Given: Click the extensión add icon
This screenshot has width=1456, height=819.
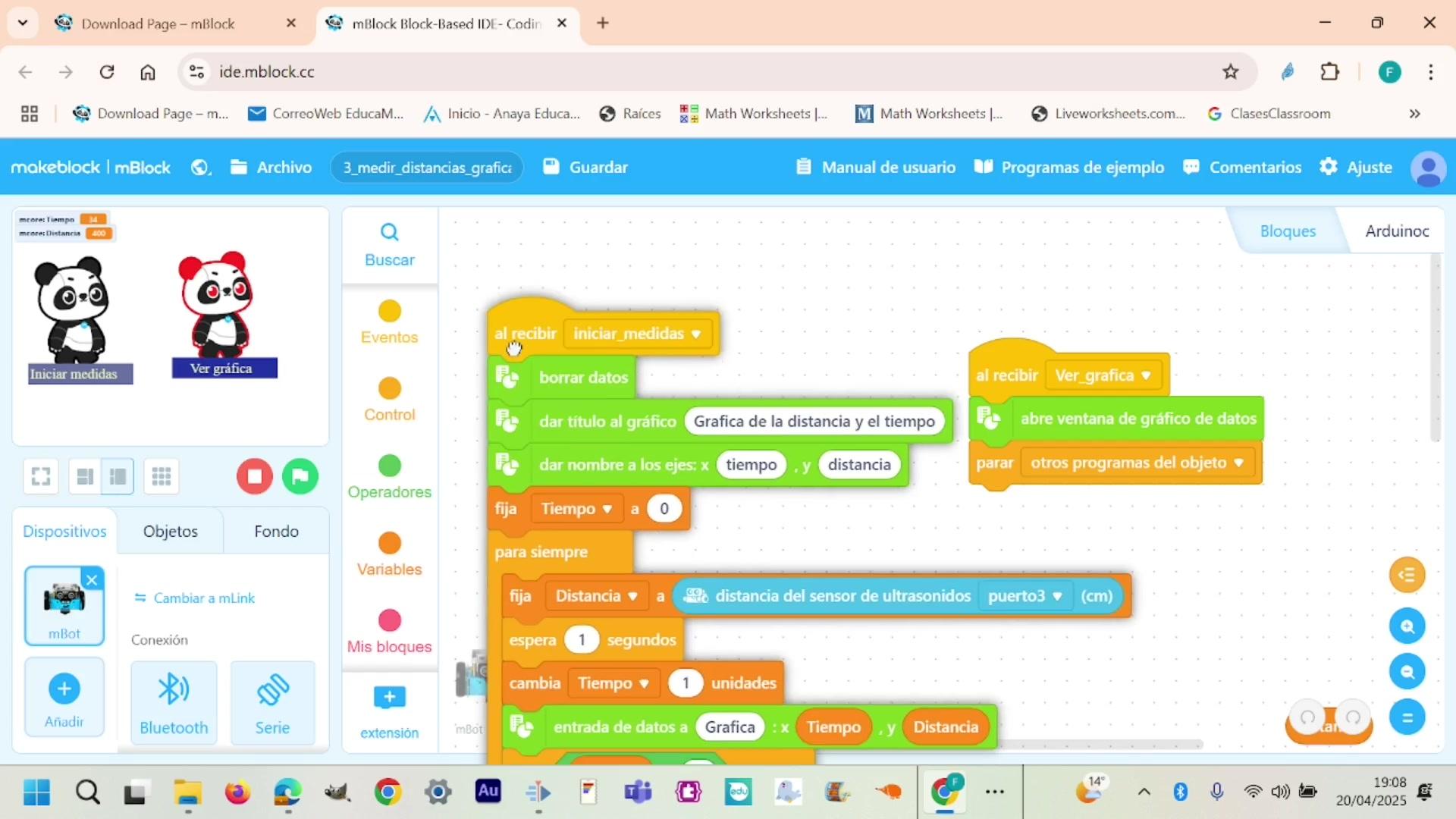Looking at the screenshot, I should tap(390, 698).
